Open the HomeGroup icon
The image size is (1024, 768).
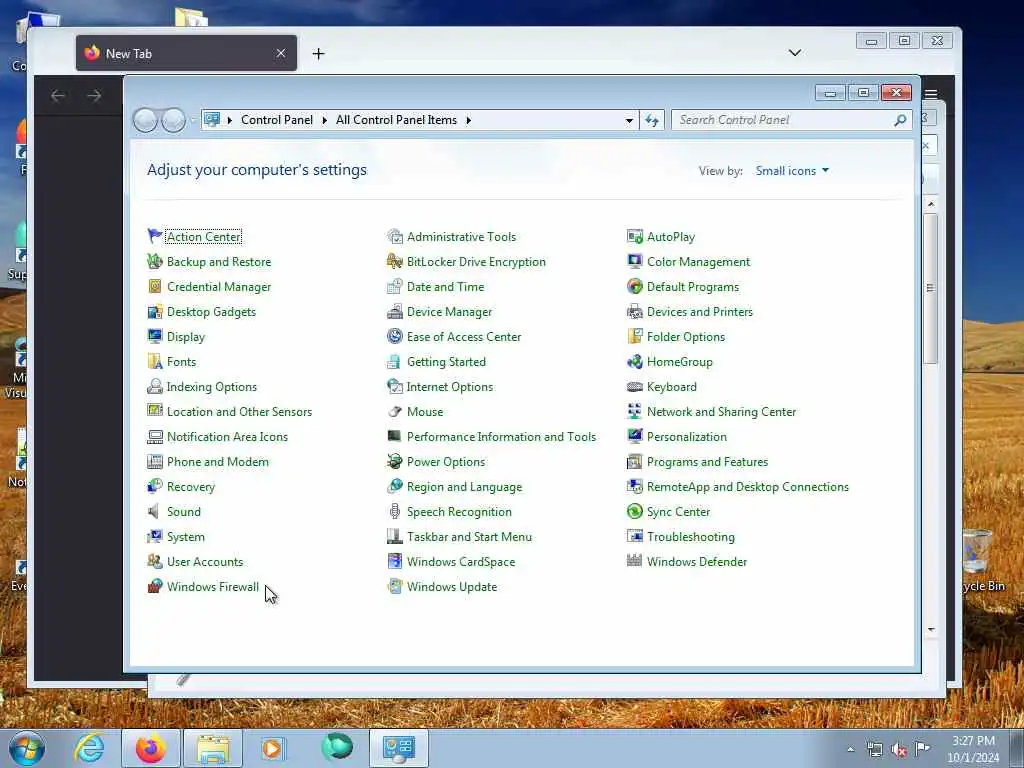(x=635, y=362)
